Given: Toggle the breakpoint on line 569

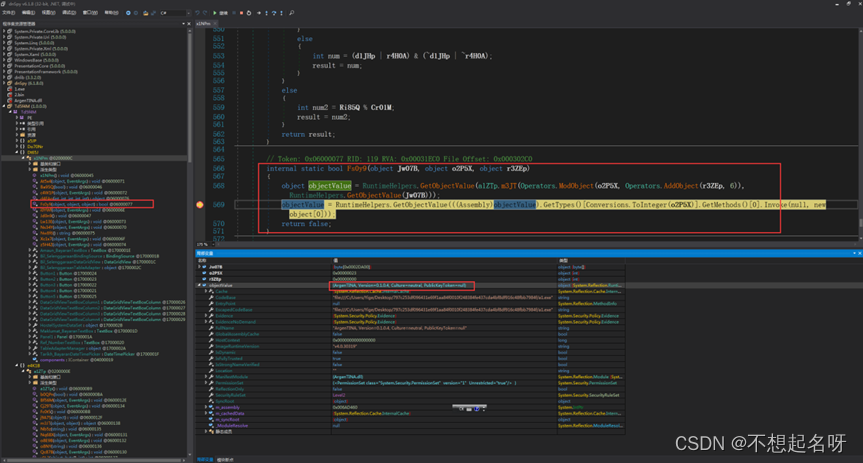Looking at the screenshot, I should [x=200, y=205].
